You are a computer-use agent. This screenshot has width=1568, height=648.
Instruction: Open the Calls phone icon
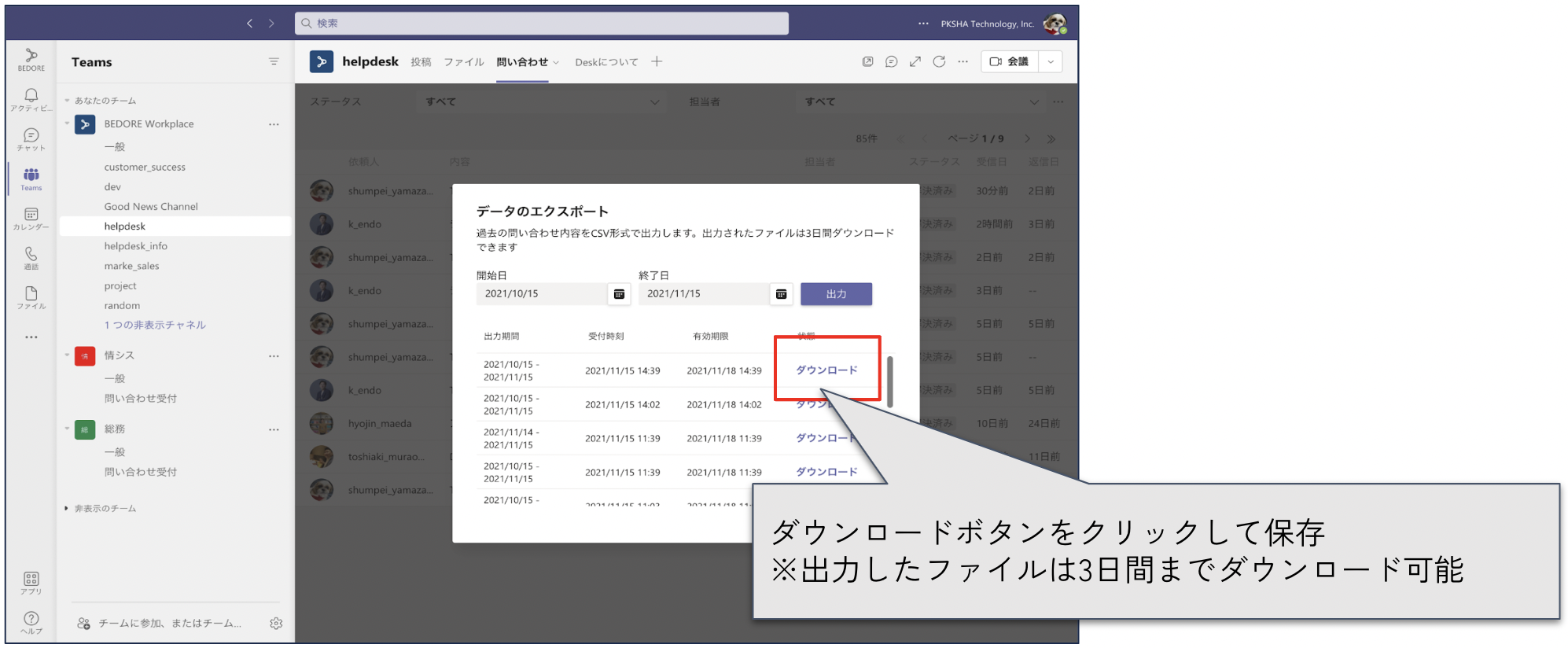(31, 258)
